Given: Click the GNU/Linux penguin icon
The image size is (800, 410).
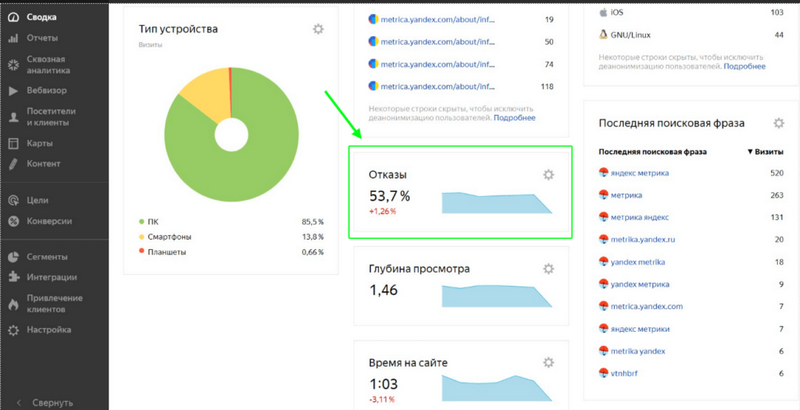Looking at the screenshot, I should [x=603, y=35].
